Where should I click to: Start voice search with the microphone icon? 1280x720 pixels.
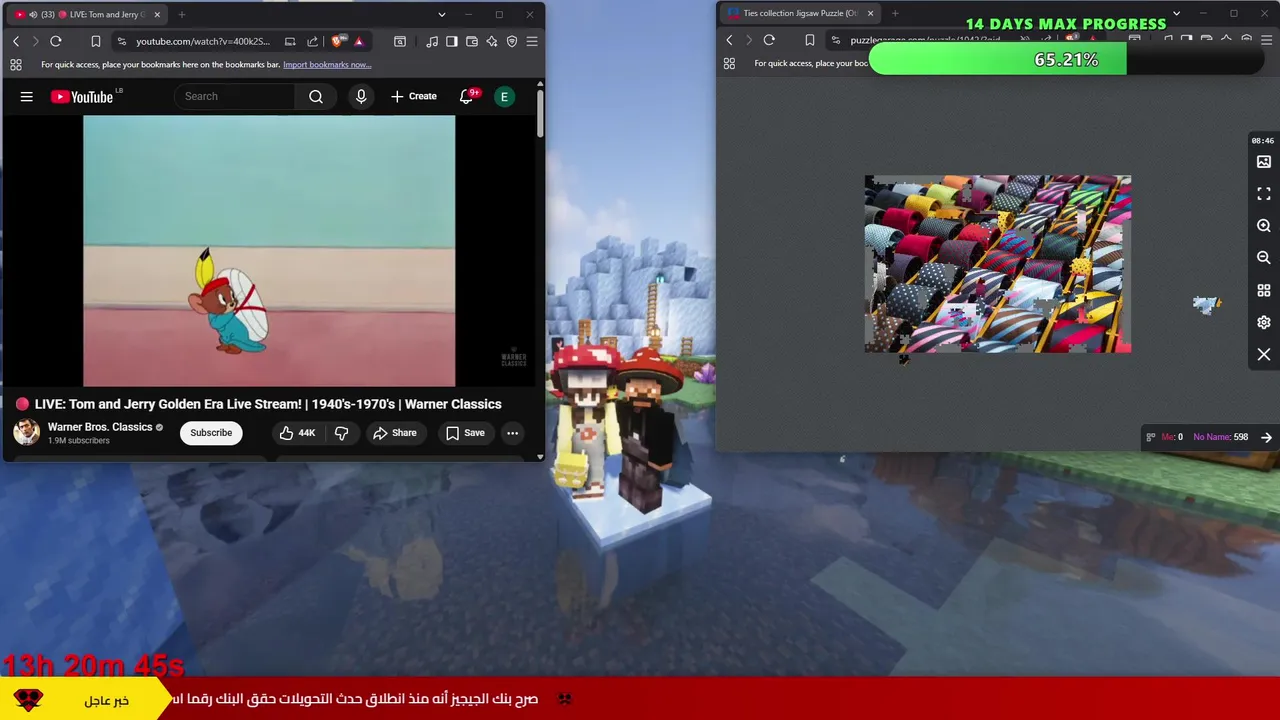(361, 97)
